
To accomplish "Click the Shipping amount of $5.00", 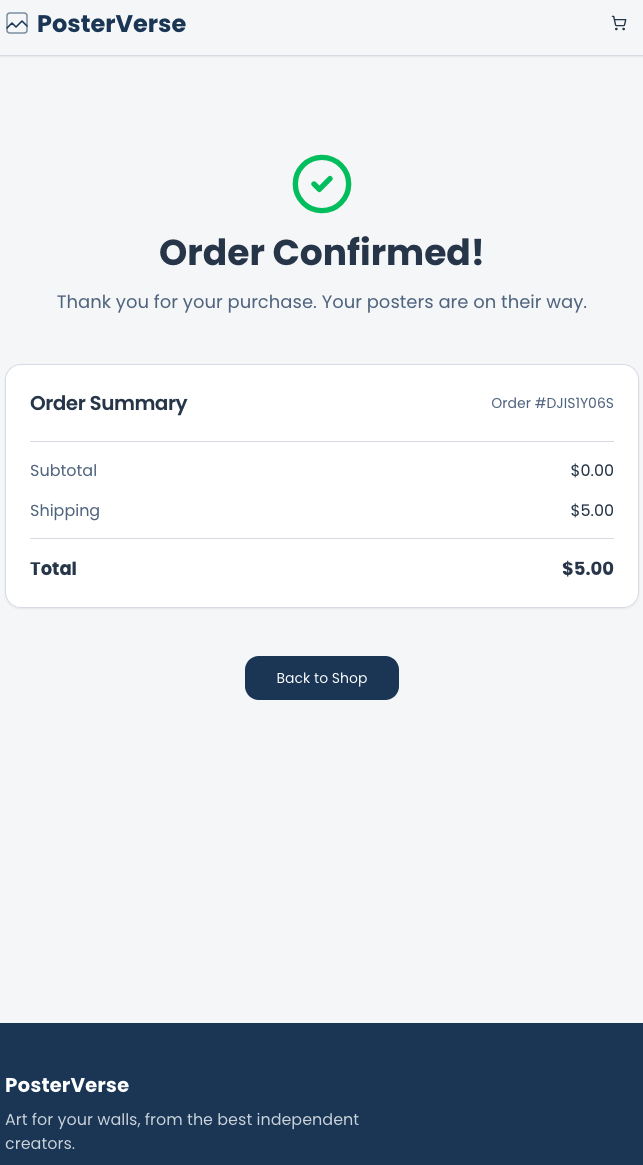I will (x=592, y=510).
